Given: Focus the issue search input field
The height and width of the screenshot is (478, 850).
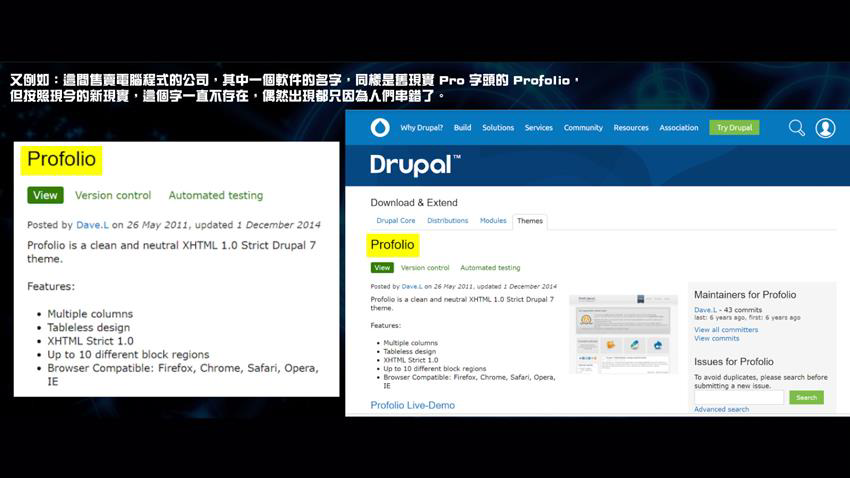Looking at the screenshot, I should pos(739,397).
